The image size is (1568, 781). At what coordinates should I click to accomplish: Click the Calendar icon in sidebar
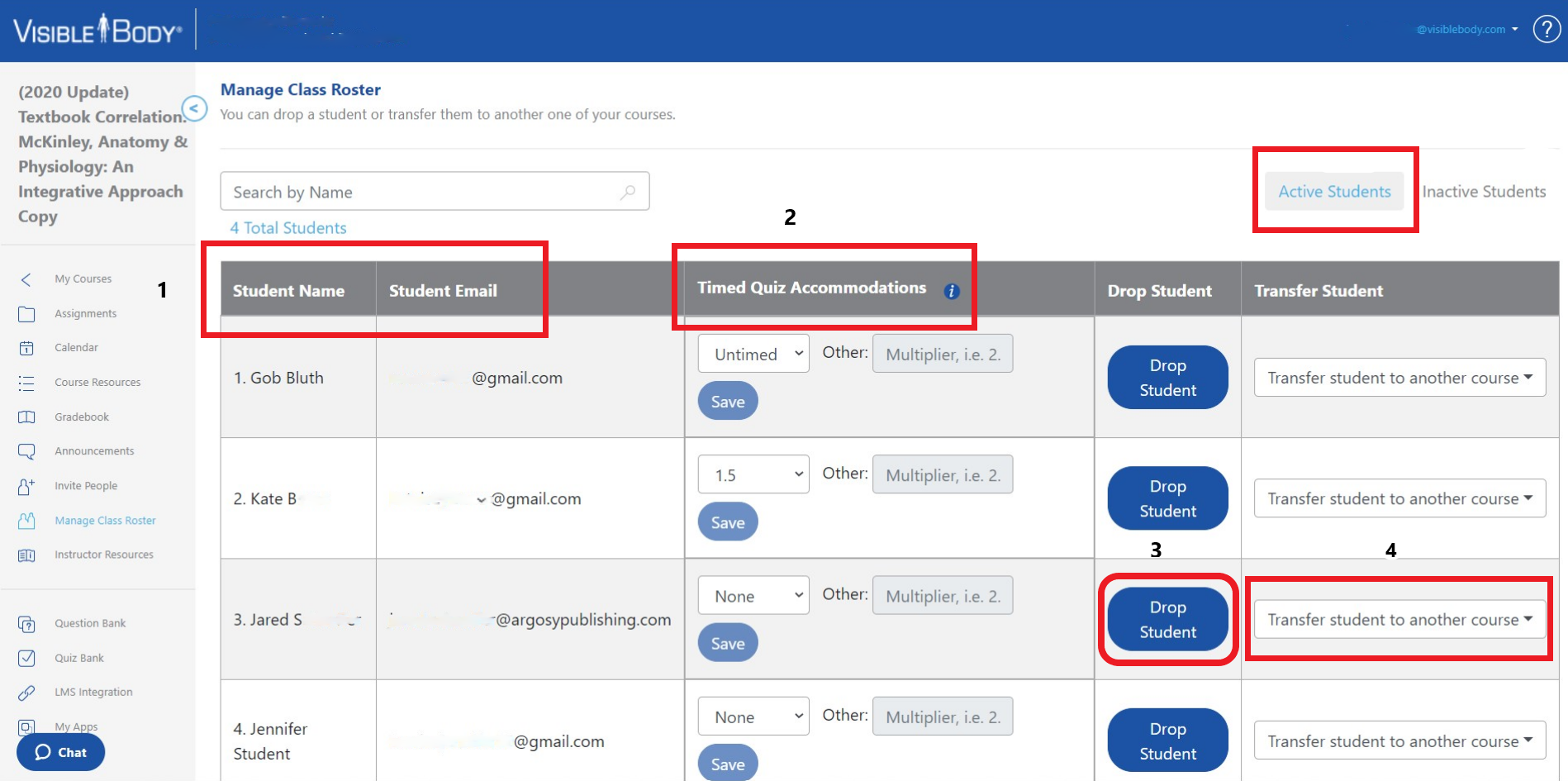(x=26, y=348)
